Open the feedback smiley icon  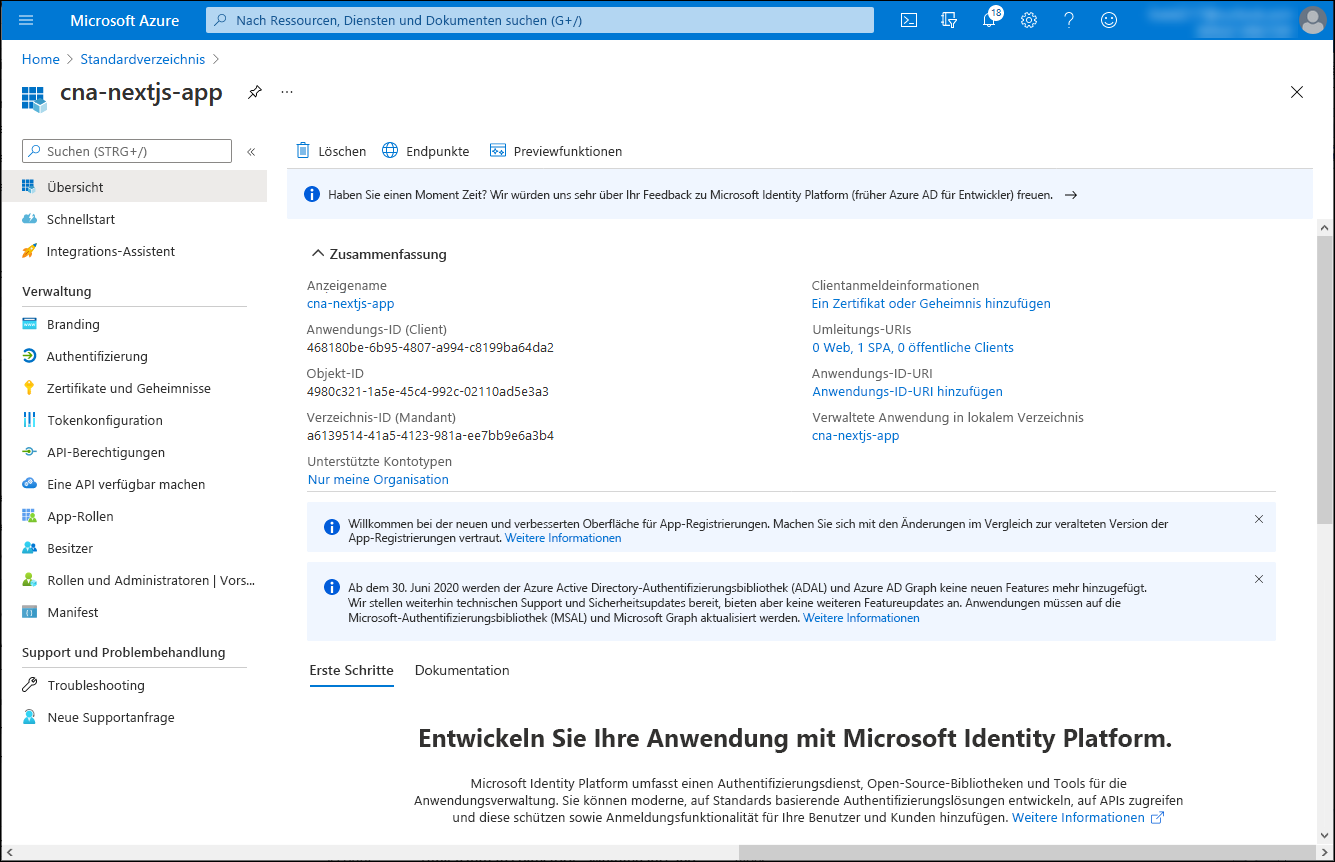(1109, 20)
